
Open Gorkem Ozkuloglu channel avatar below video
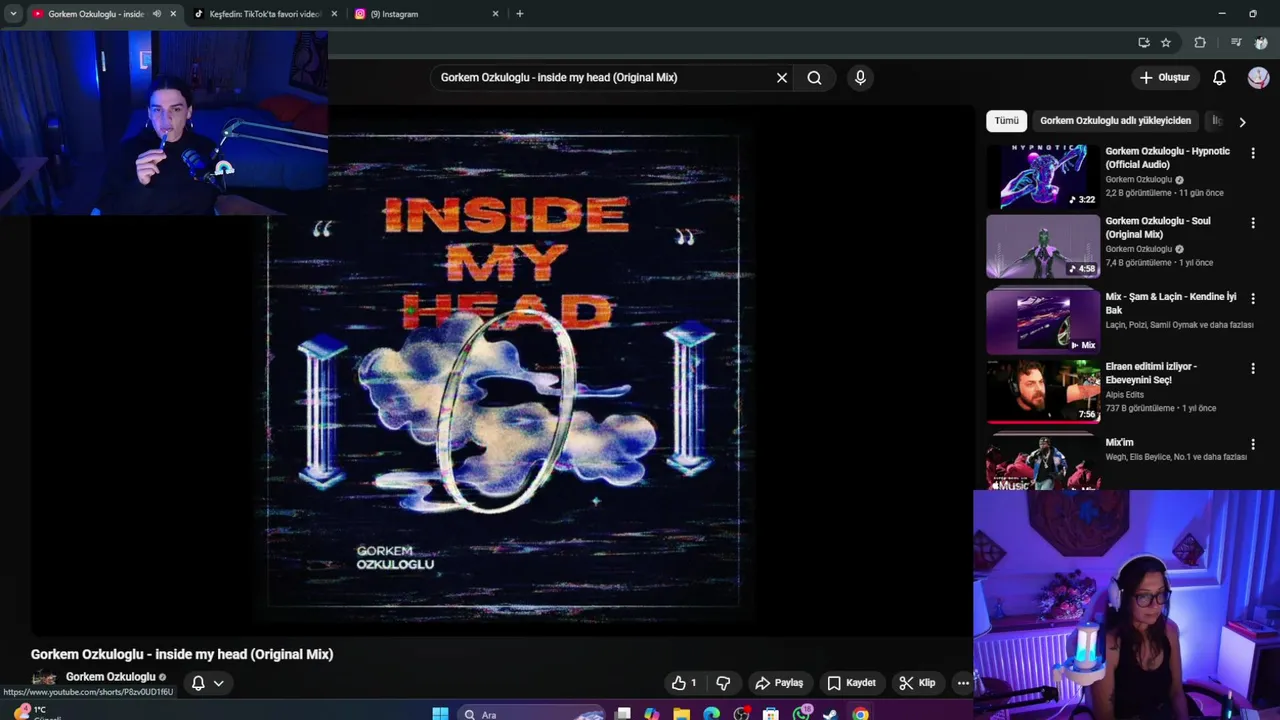(x=43, y=681)
